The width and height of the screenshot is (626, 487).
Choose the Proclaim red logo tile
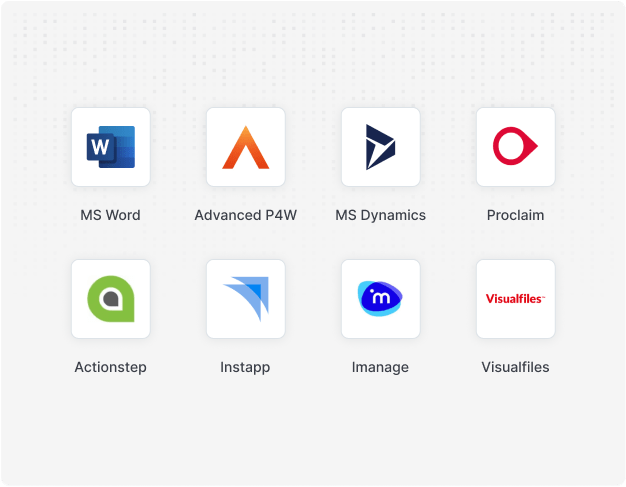515,147
